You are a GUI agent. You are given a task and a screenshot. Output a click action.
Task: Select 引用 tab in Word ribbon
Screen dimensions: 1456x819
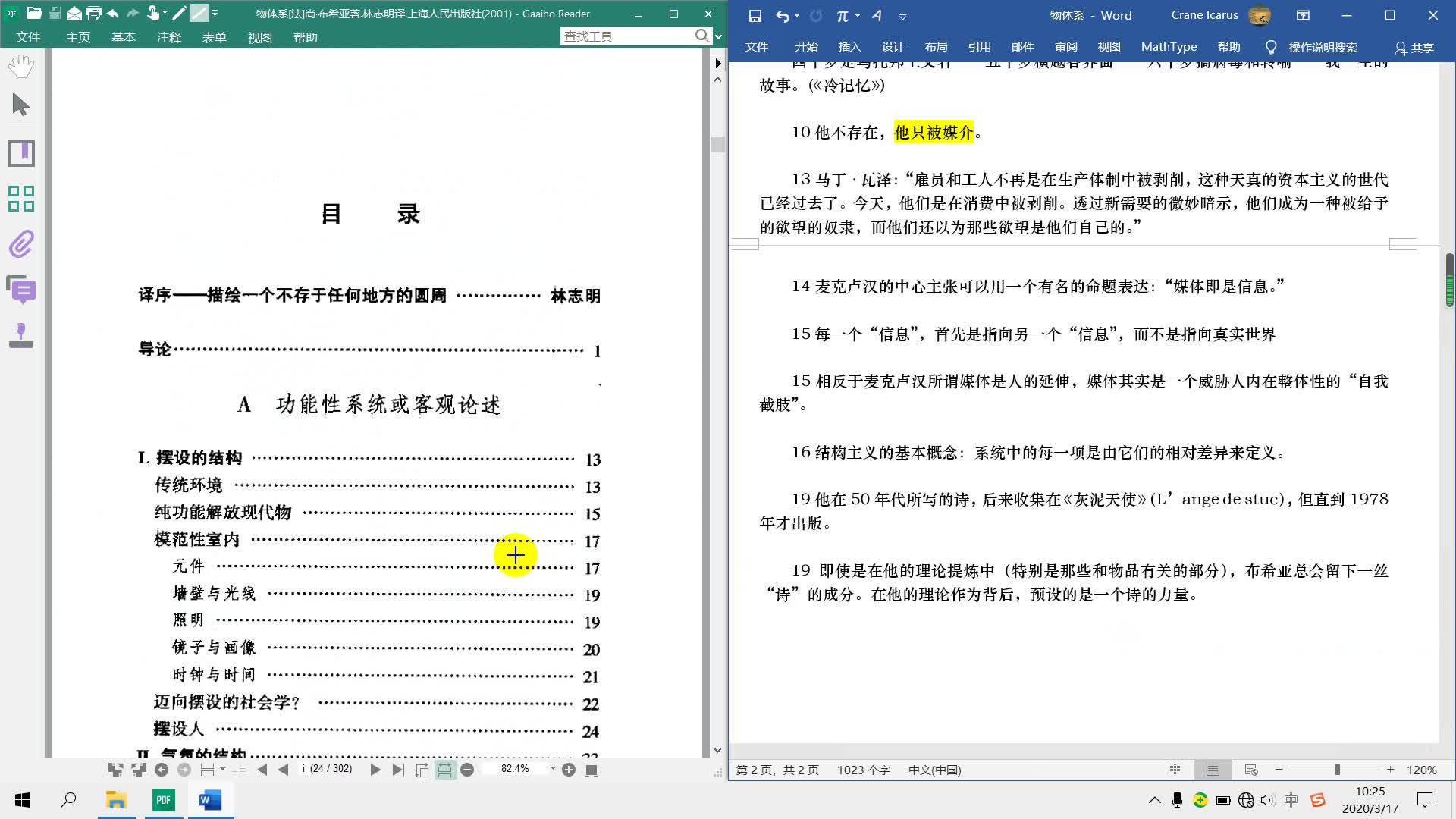click(x=979, y=47)
